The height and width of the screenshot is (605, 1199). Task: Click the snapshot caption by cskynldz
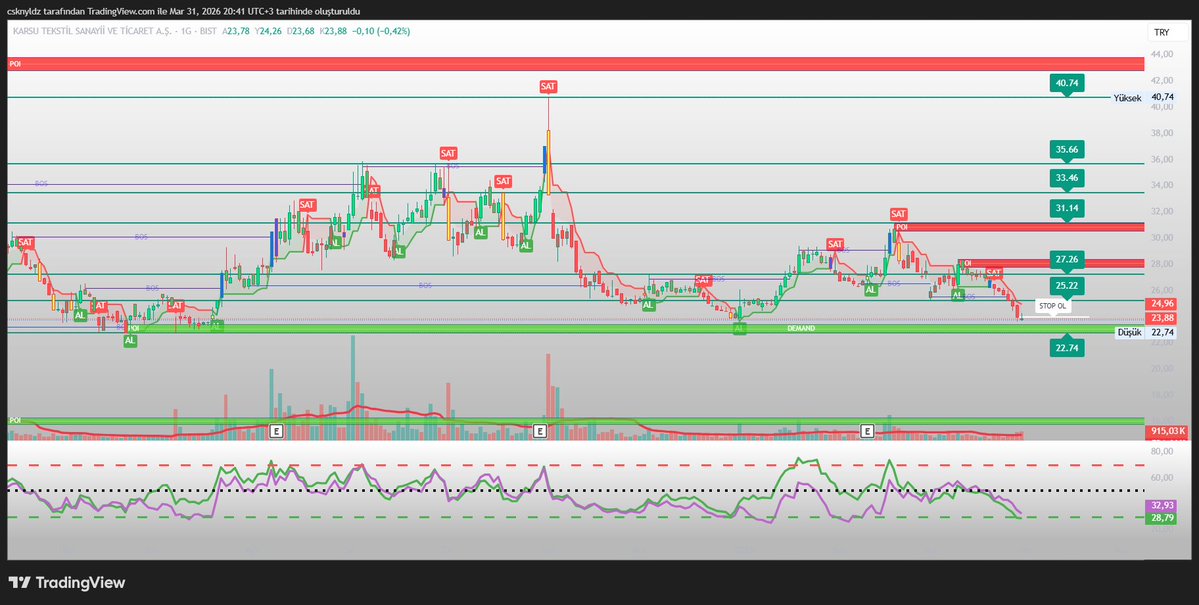pyautogui.click(x=184, y=11)
